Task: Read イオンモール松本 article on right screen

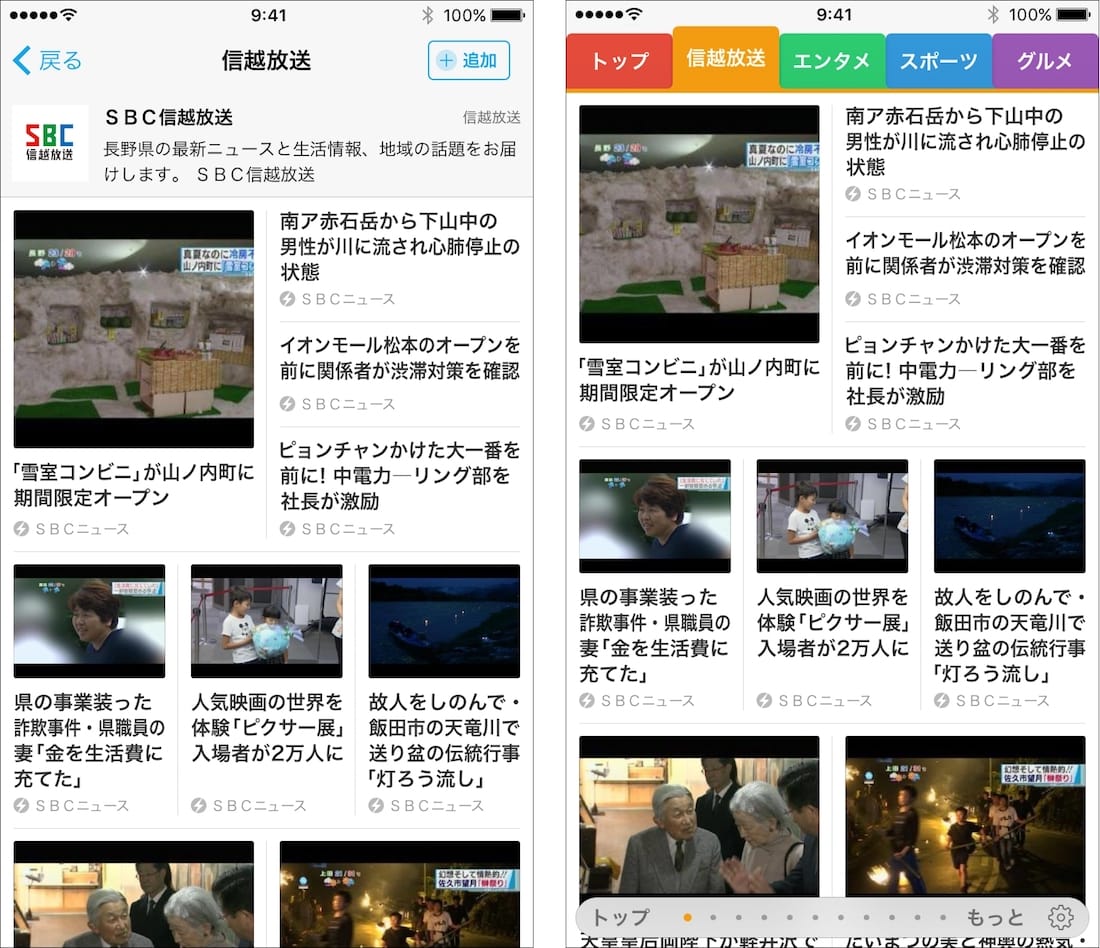Action: tap(965, 253)
